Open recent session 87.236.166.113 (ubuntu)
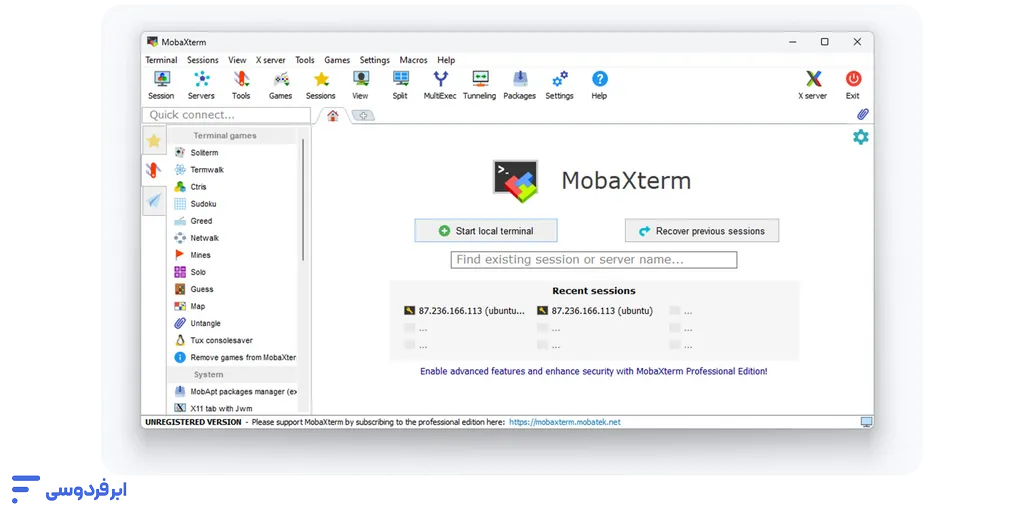This screenshot has height=515, width=1024. [x=595, y=311]
